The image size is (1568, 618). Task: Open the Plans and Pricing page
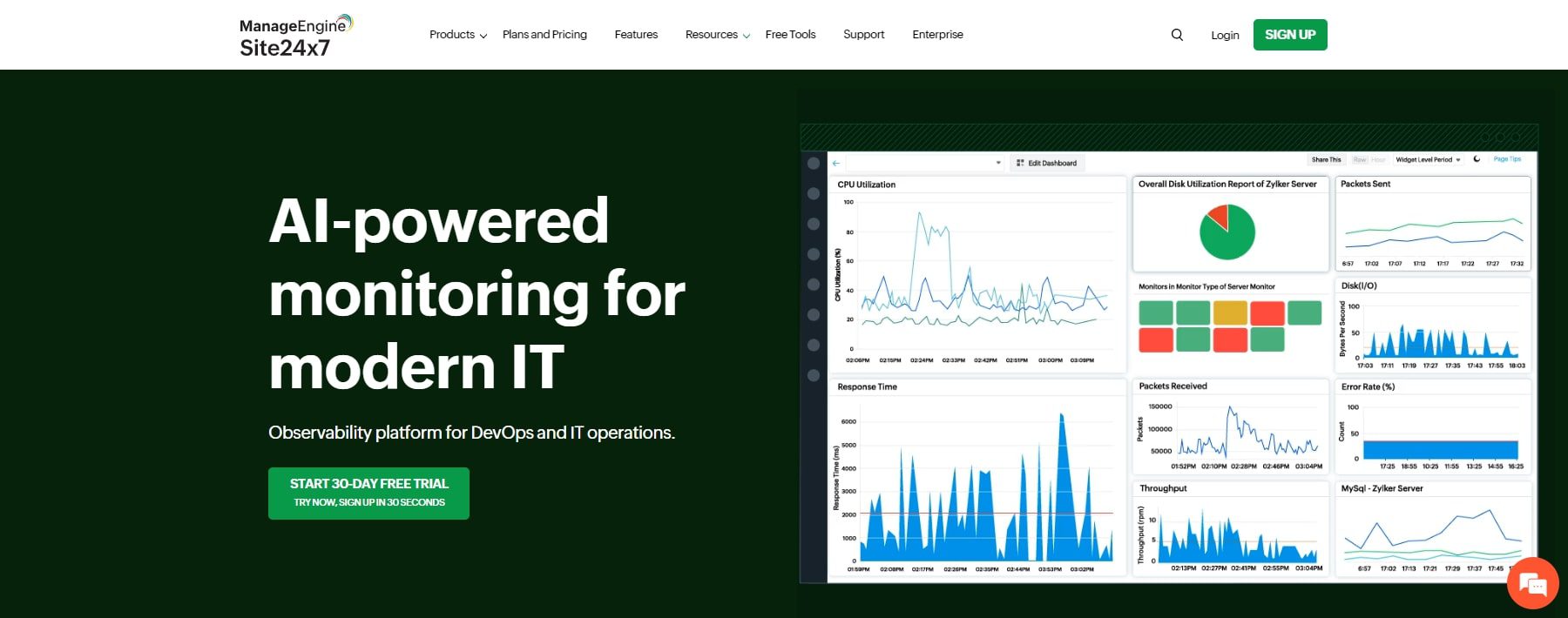[544, 35]
